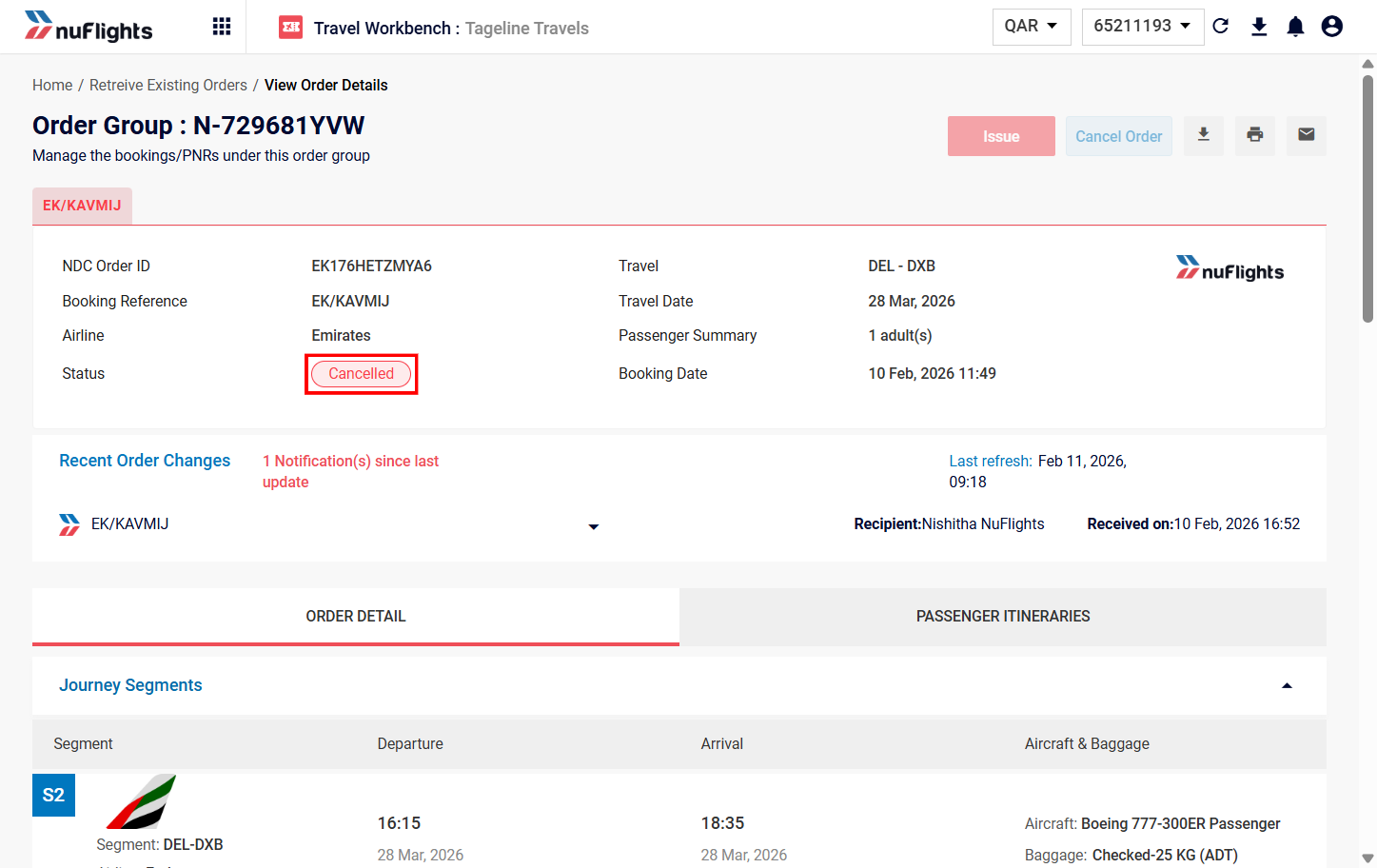Viewport: 1377px width, 868px height.
Task: Open the notifications bell
Action: (x=1295, y=27)
